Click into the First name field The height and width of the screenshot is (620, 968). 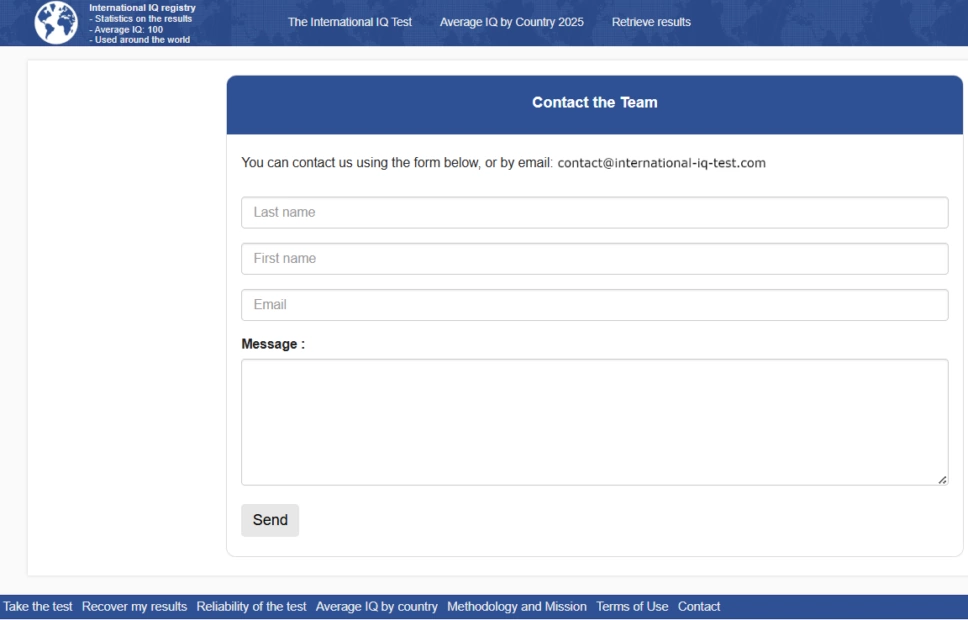pyautogui.click(x=594, y=259)
